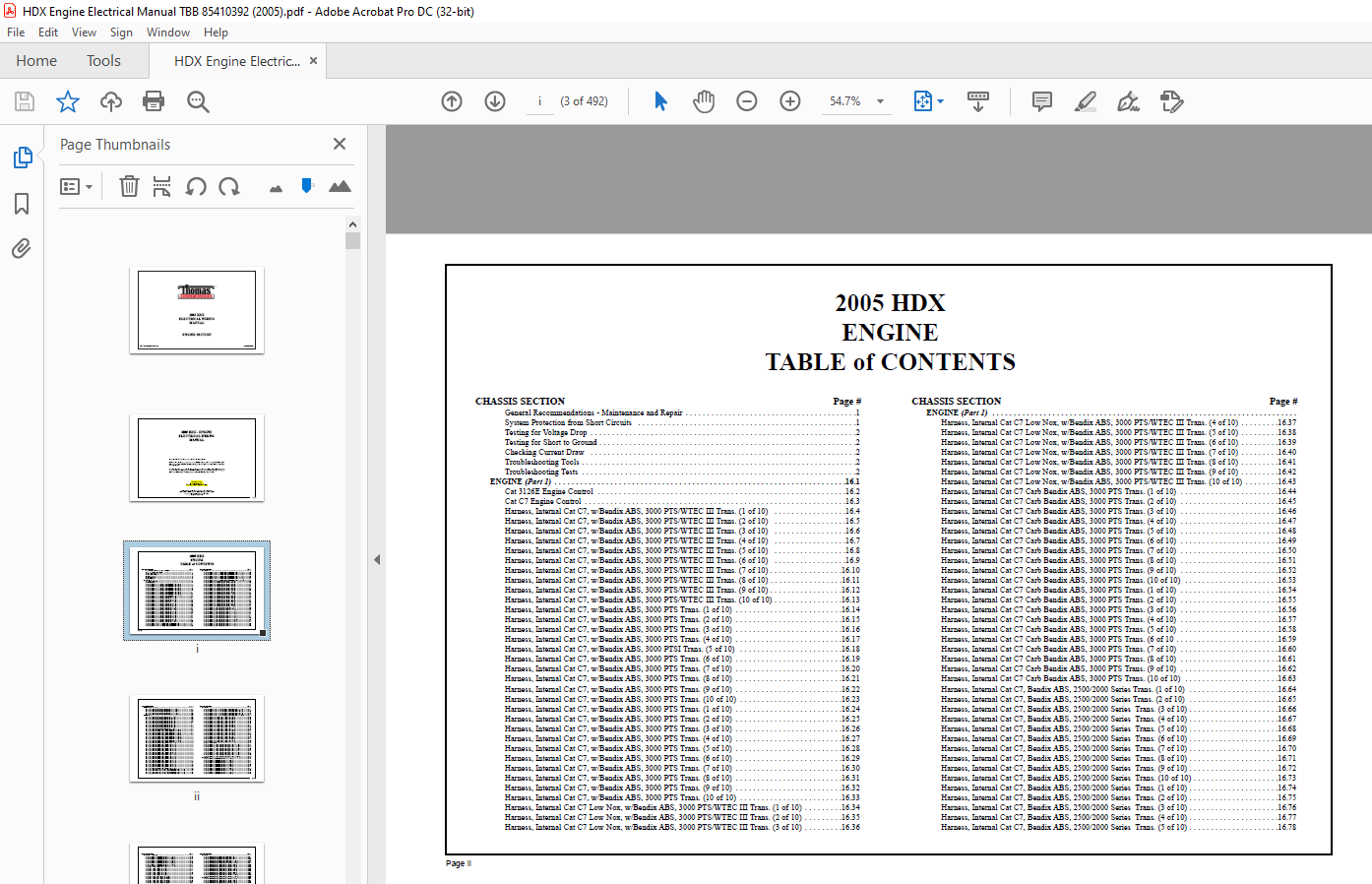Image resolution: width=1372 pixels, height=884 pixels.
Task: Delete selected pages with the trash icon
Action: pyautogui.click(x=129, y=186)
